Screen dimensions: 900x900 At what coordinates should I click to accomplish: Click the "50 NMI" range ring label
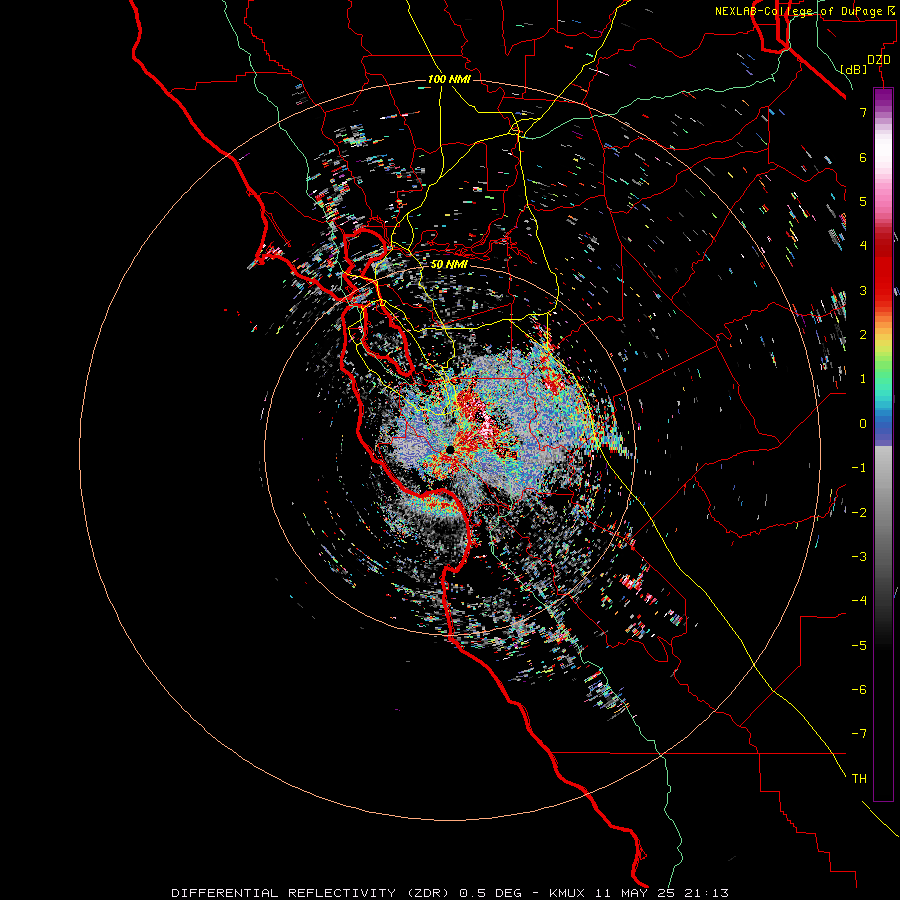coord(449,264)
